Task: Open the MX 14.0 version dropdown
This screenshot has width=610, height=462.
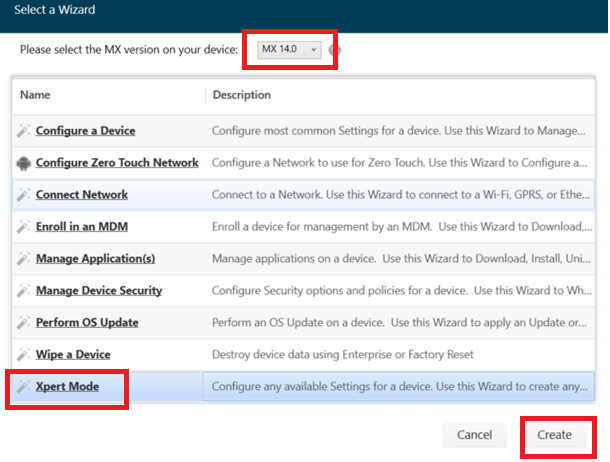Action: [x=289, y=50]
